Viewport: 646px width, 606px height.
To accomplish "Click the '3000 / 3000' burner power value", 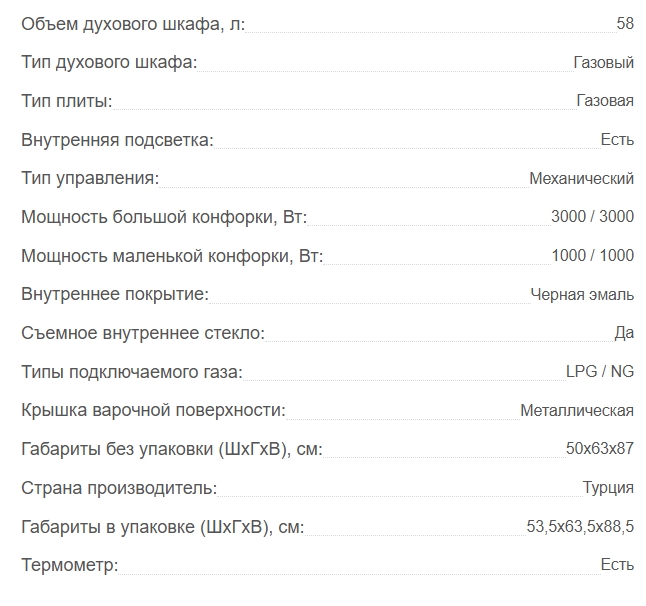I will [592, 217].
